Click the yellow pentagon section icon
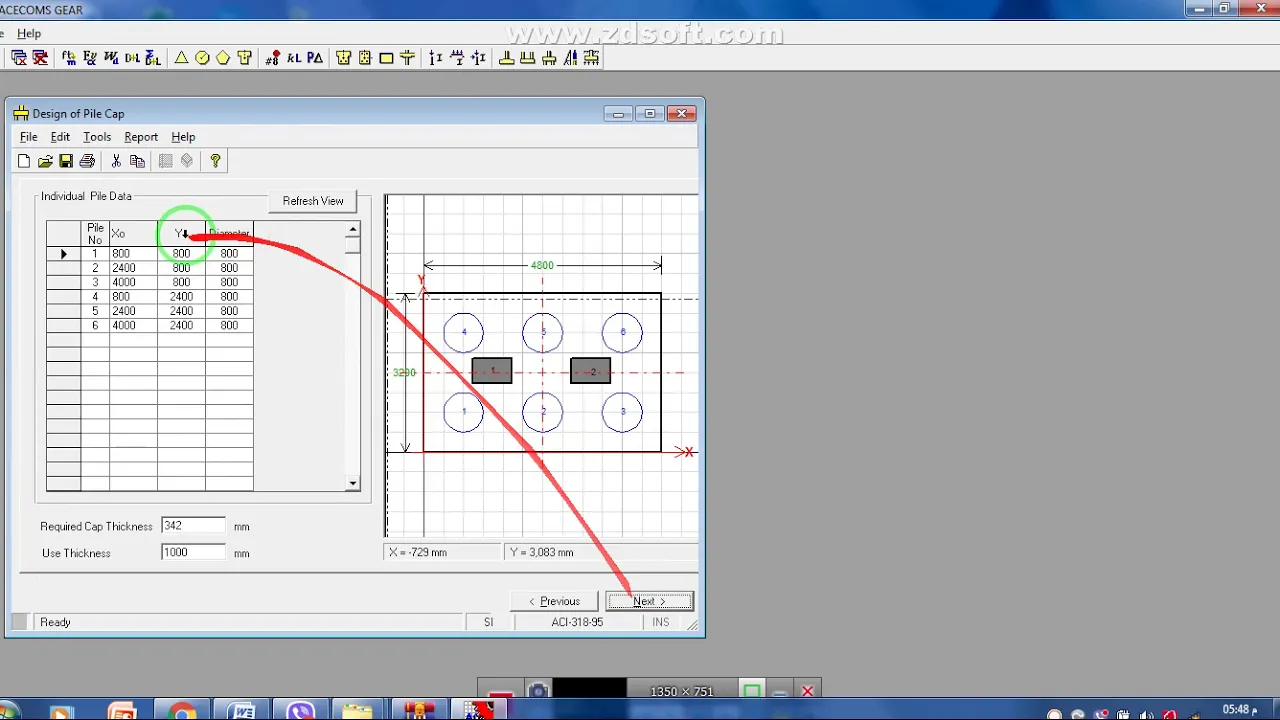This screenshot has width=1280, height=720. 223,58
